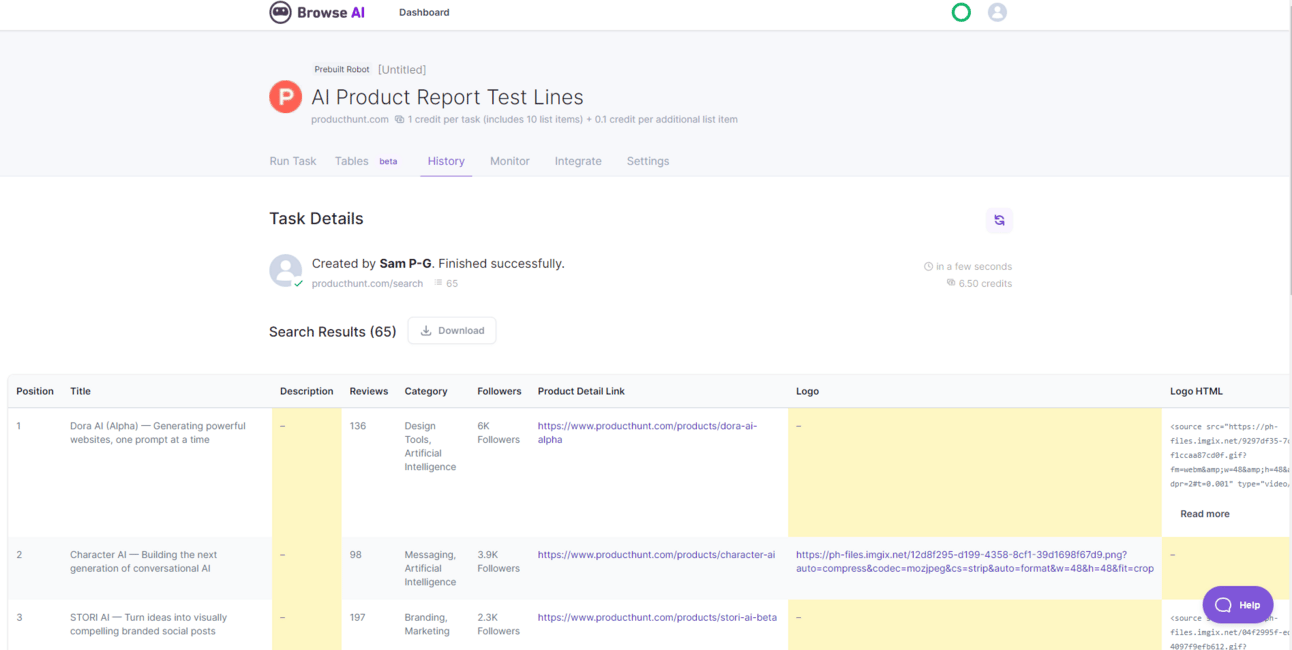The width and height of the screenshot is (1292, 650).
Task: Click the Product Hunt robot logo
Action: pyautogui.click(x=285, y=97)
